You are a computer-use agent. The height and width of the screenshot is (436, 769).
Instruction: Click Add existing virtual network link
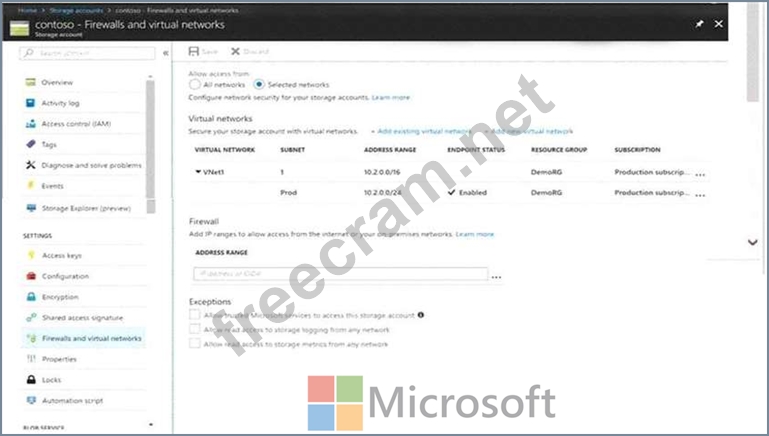tap(422, 131)
